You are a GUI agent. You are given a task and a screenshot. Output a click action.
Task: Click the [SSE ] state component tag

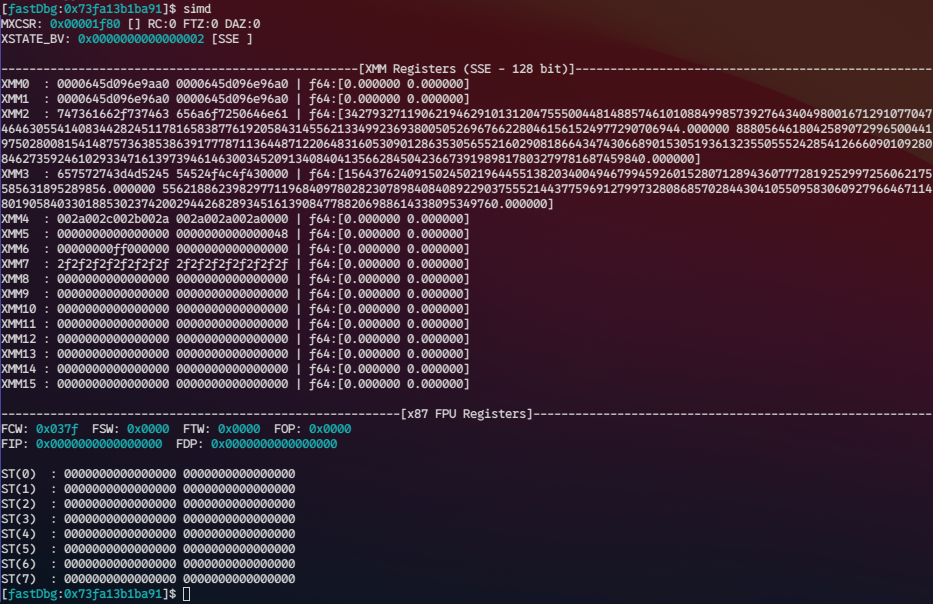click(x=232, y=39)
